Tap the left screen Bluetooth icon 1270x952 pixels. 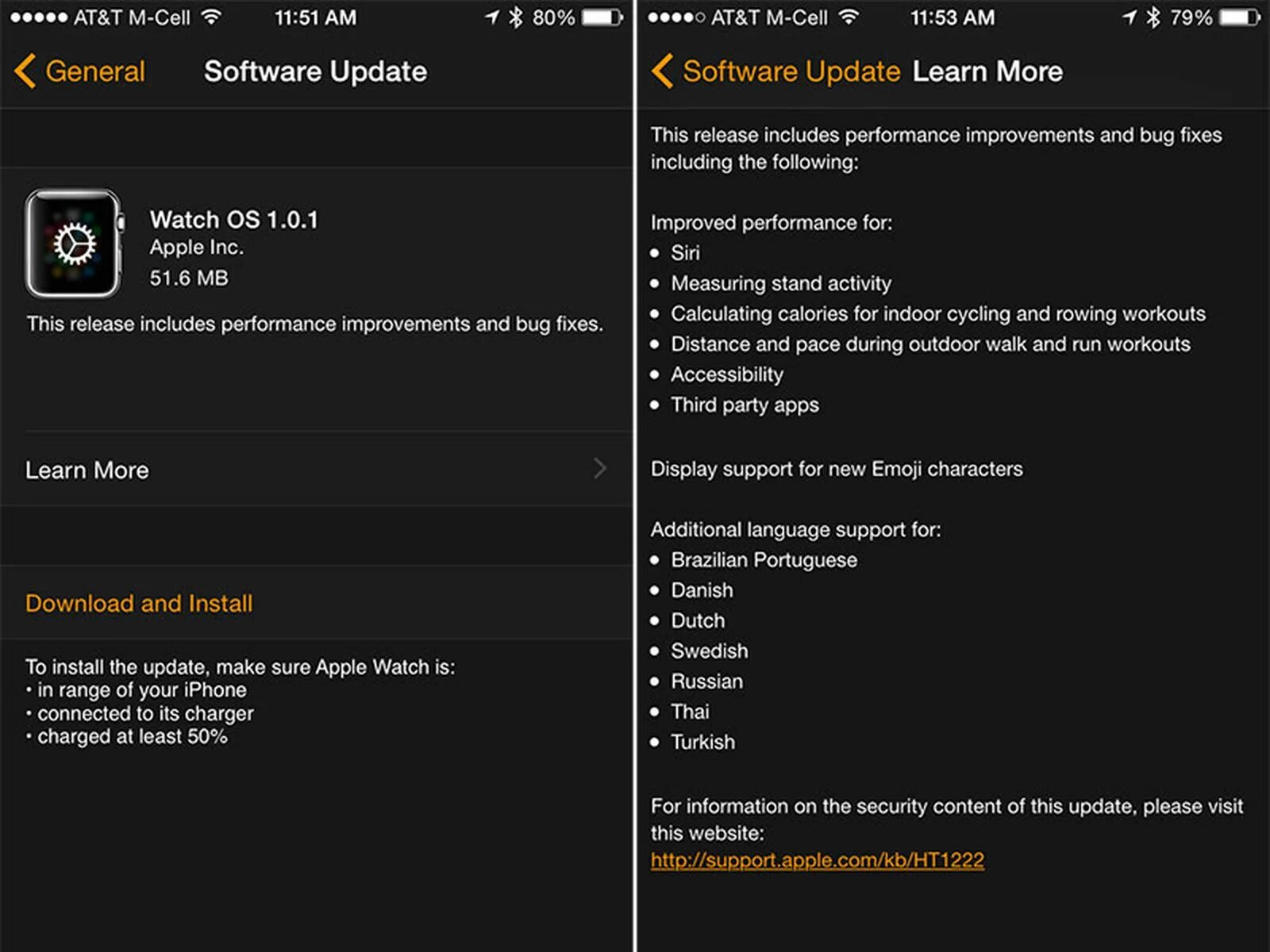[x=516, y=17]
